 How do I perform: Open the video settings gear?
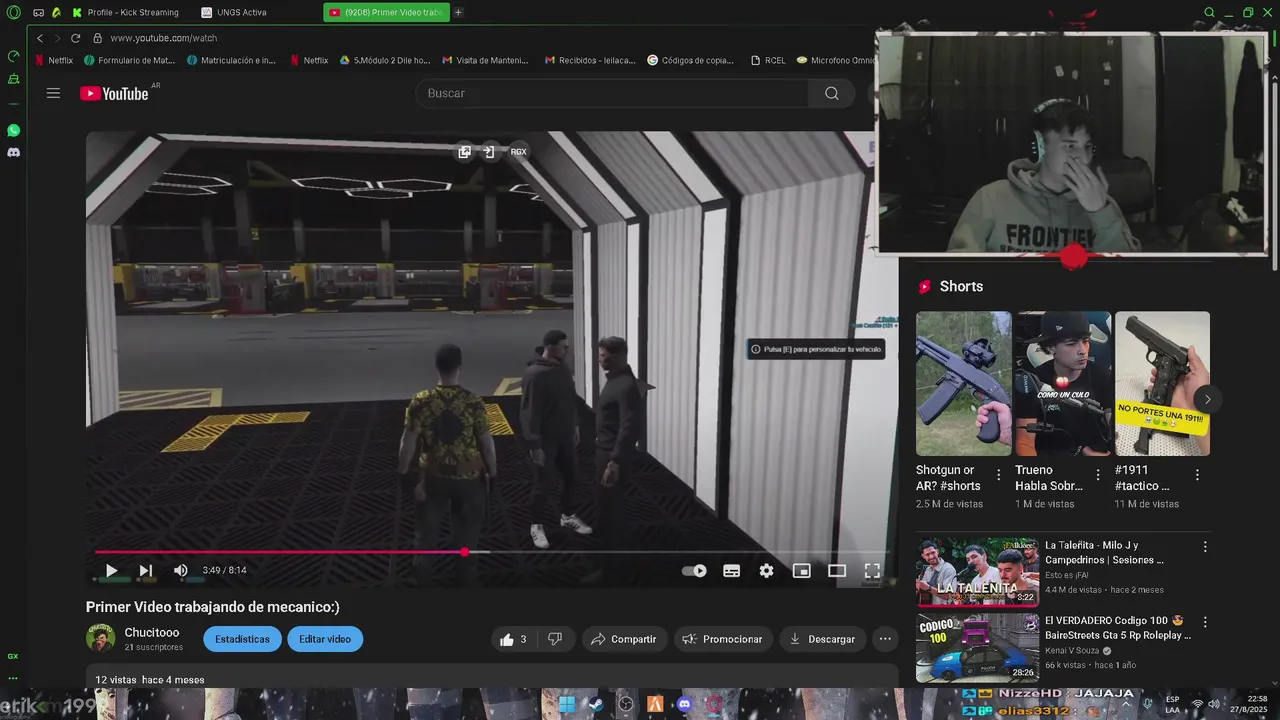[x=766, y=570]
